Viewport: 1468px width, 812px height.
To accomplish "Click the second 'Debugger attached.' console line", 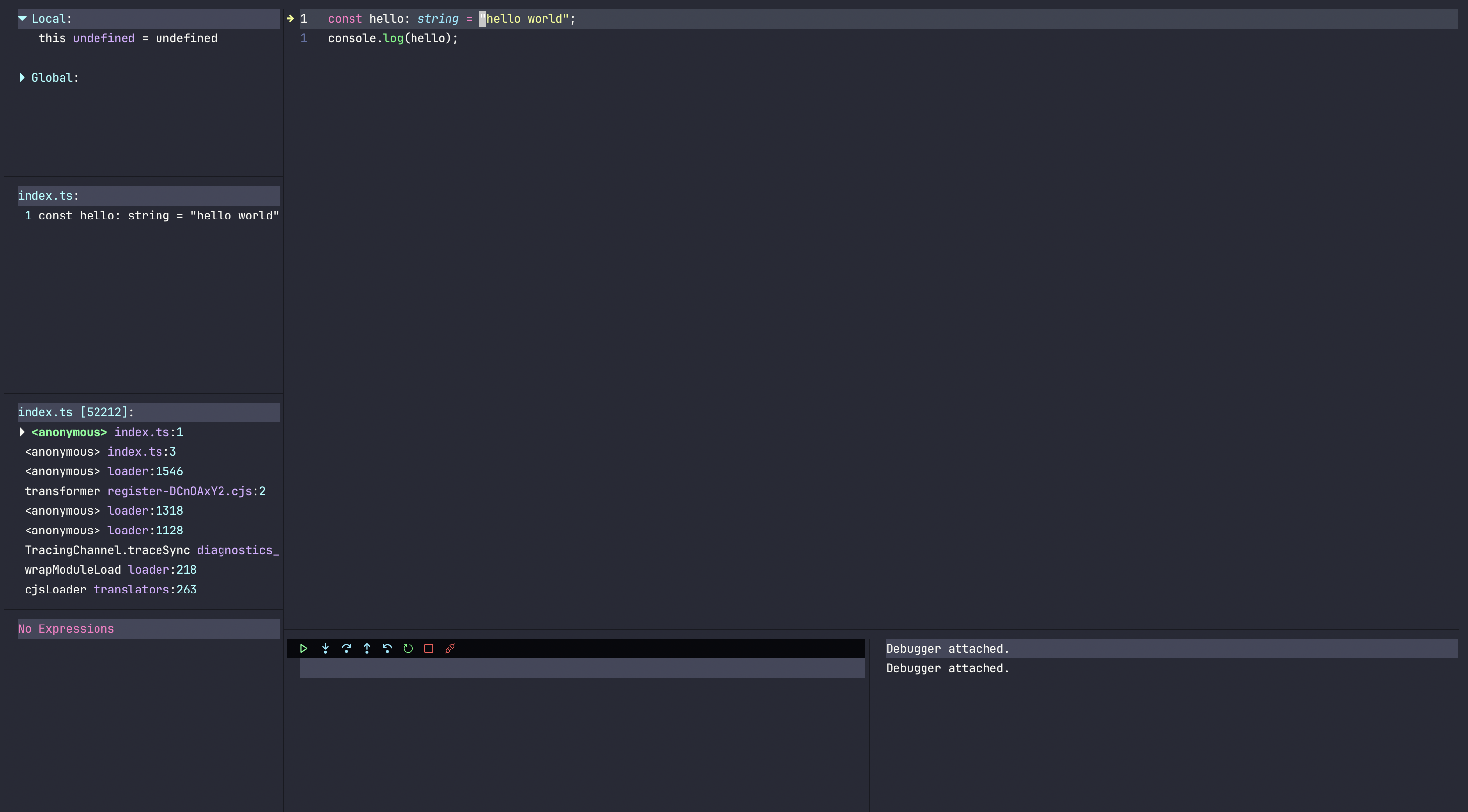I will (x=947, y=668).
